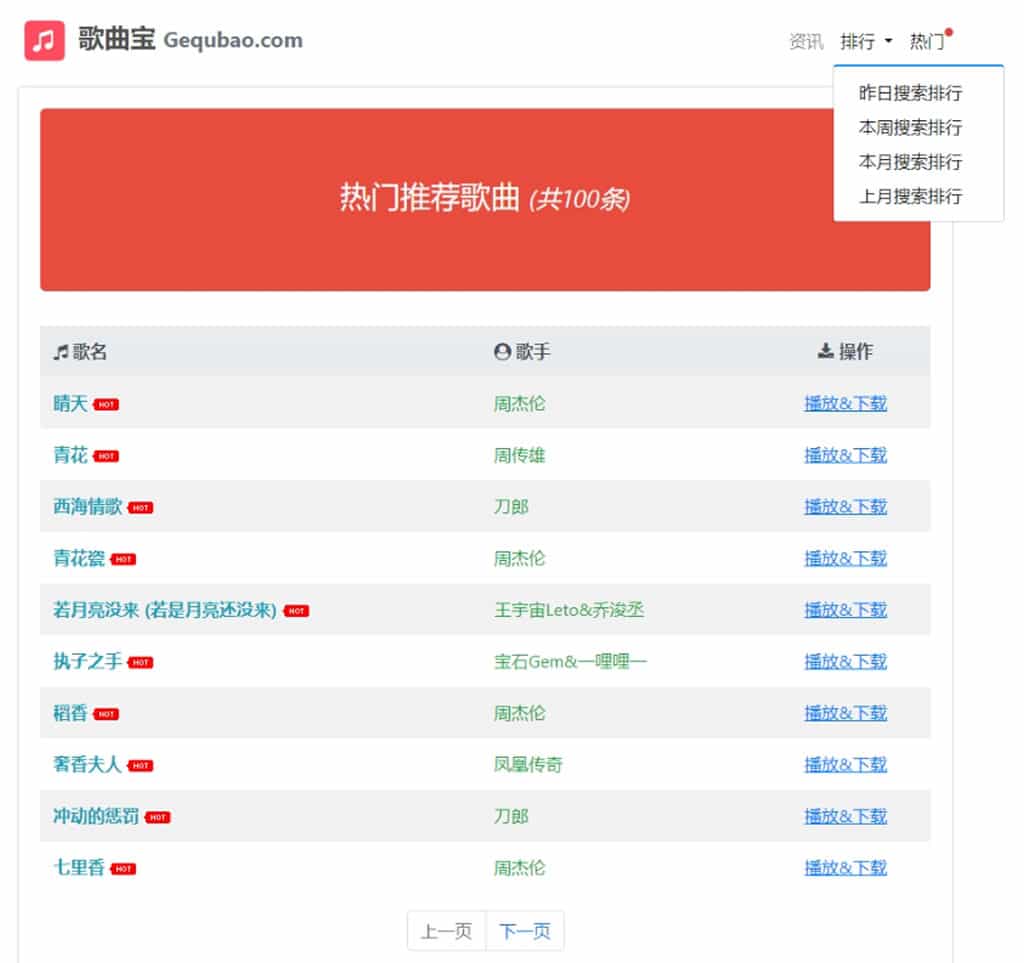Open the song 冲动的惩罚
The height and width of the screenshot is (963, 1024).
(96, 816)
